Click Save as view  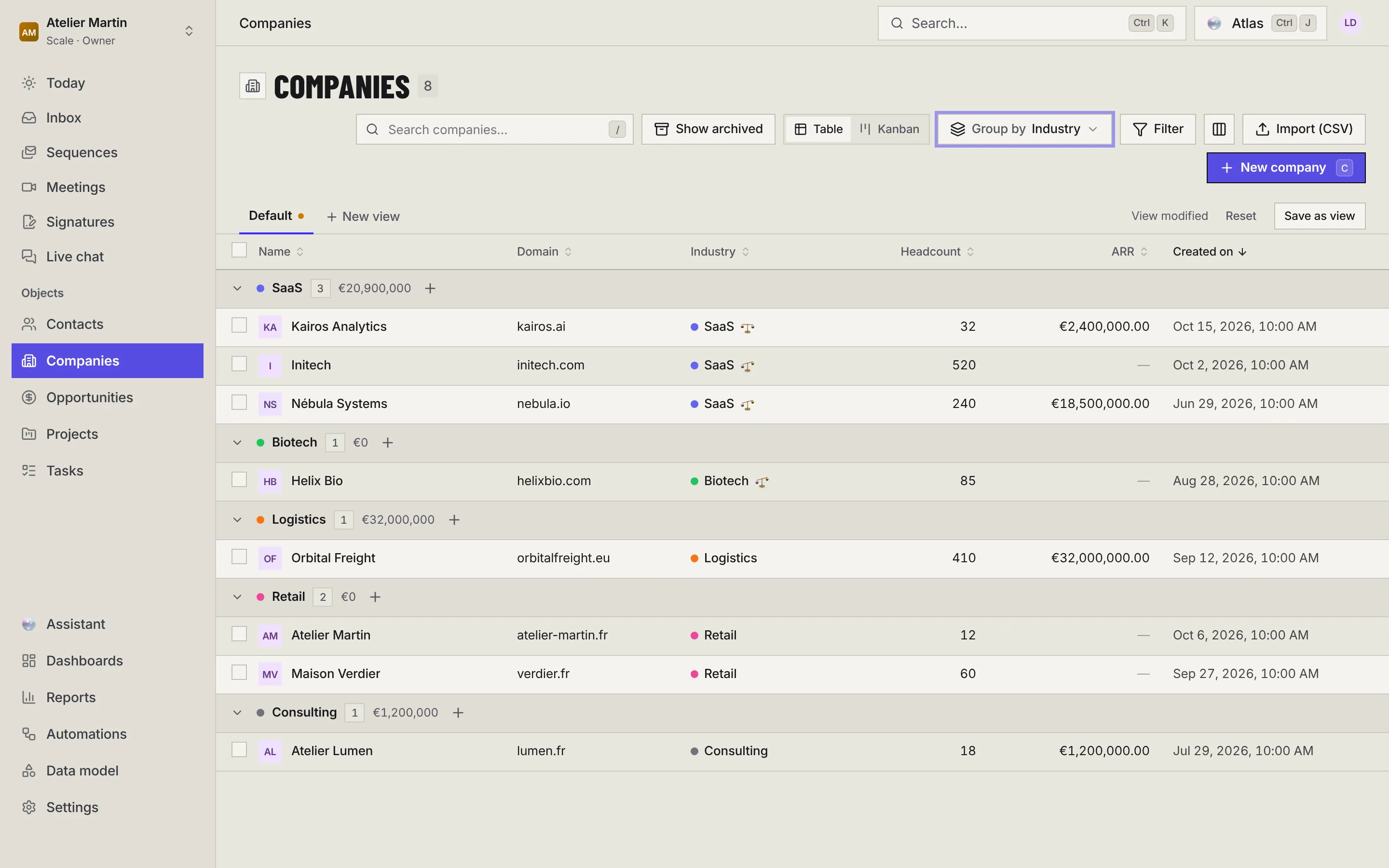1319,216
